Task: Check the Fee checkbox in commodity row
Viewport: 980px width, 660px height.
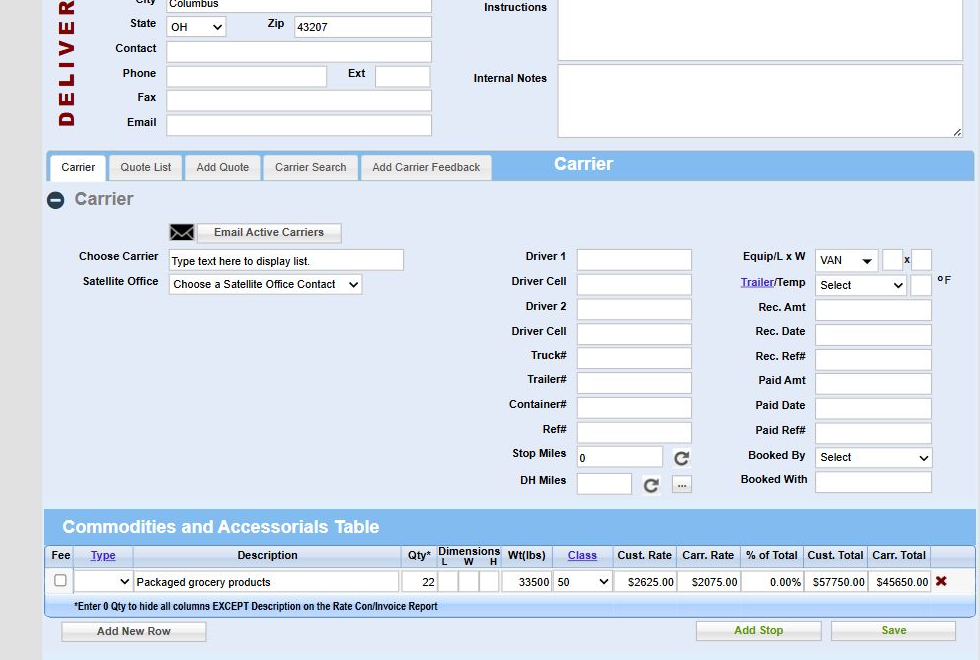Action: coord(60,581)
